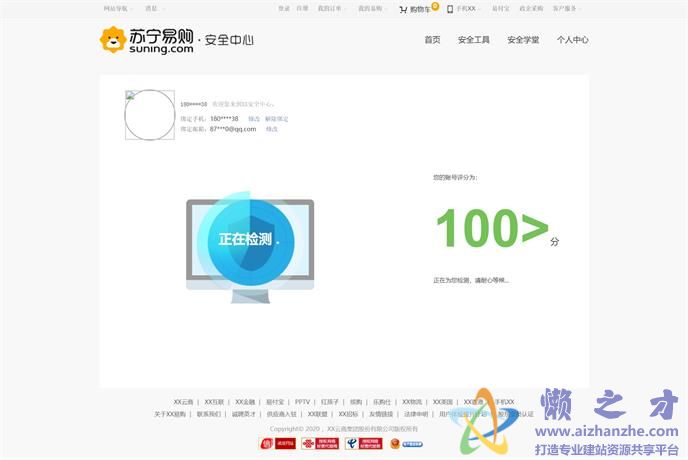
Task: Open 易付宝 link in top bar
Action: click(501, 8)
